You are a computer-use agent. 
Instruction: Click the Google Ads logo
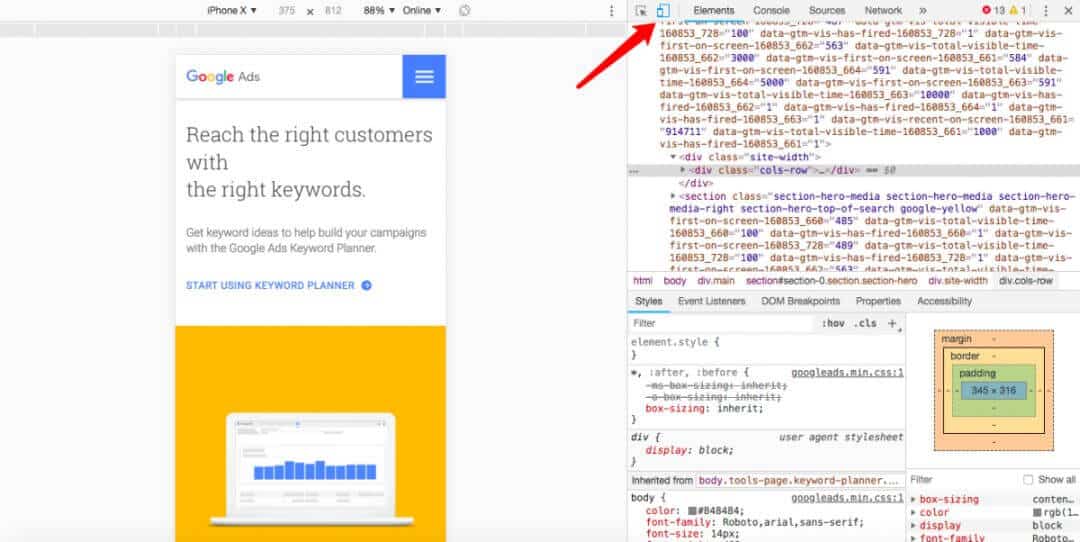[x=223, y=76]
